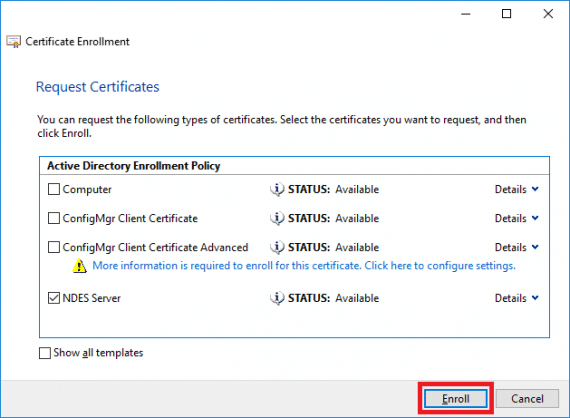Image resolution: width=570 pixels, height=418 pixels.
Task: Expand Details for Computer certificate
Action: (517, 189)
